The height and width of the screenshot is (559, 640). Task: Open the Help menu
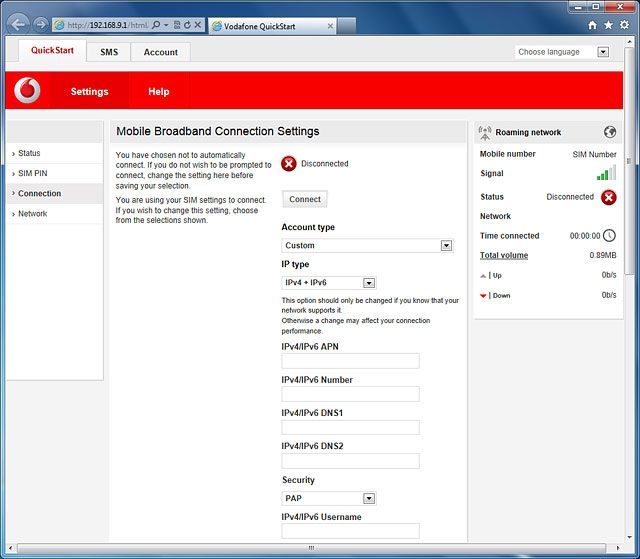[x=159, y=92]
